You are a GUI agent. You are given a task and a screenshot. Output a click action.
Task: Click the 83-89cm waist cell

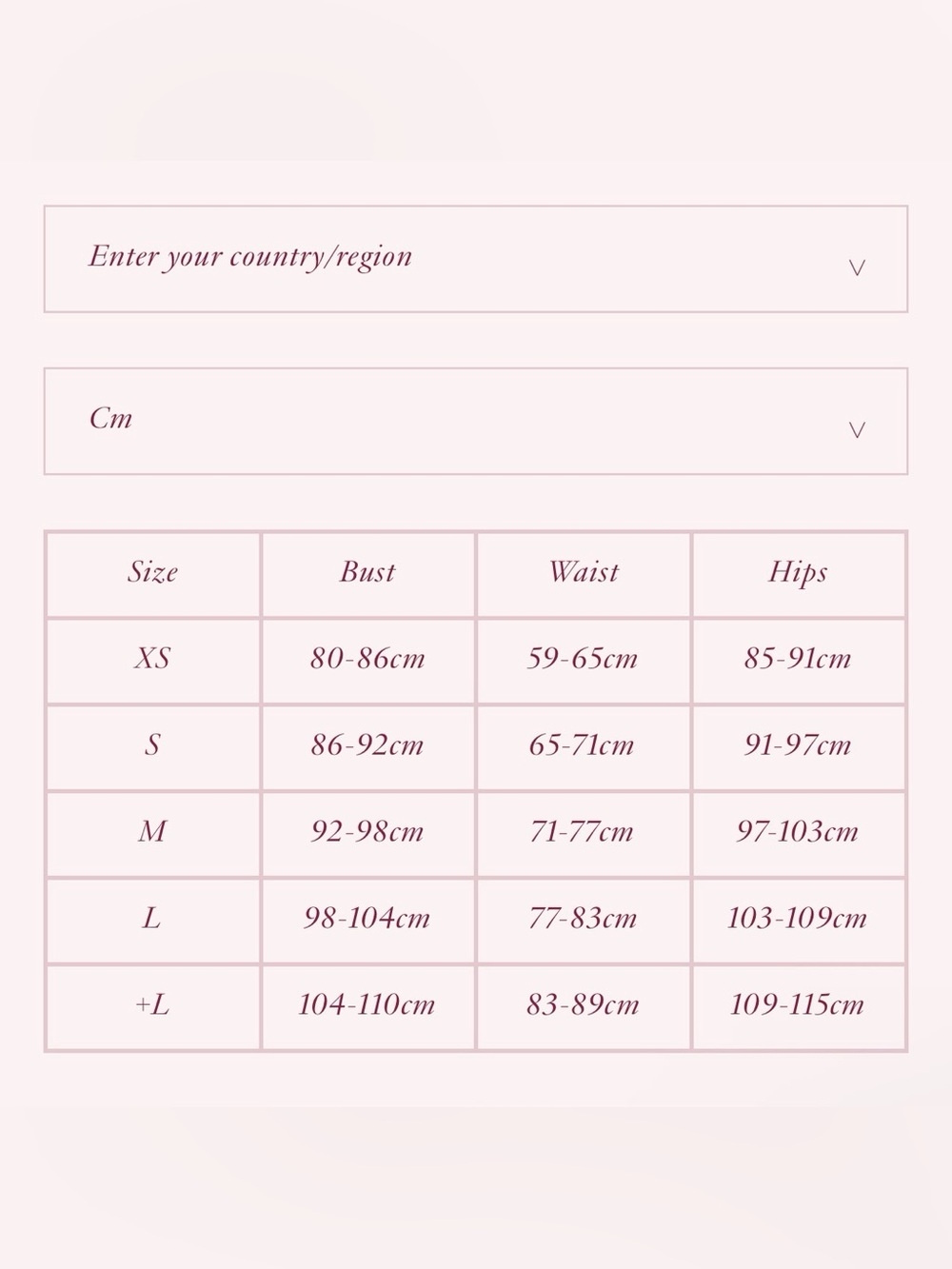[583, 1004]
